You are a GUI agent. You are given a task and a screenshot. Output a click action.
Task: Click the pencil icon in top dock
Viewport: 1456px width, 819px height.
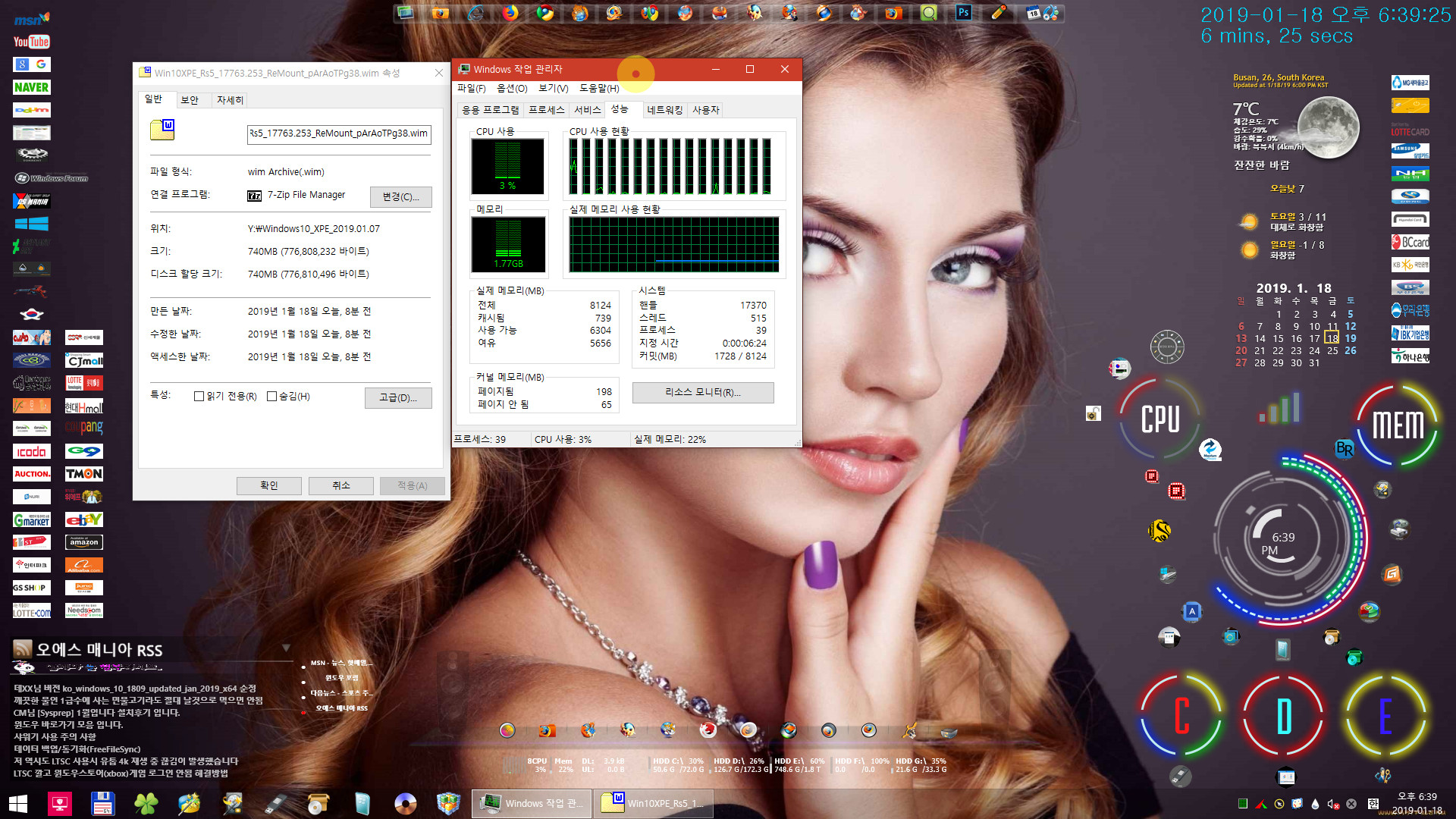click(999, 13)
